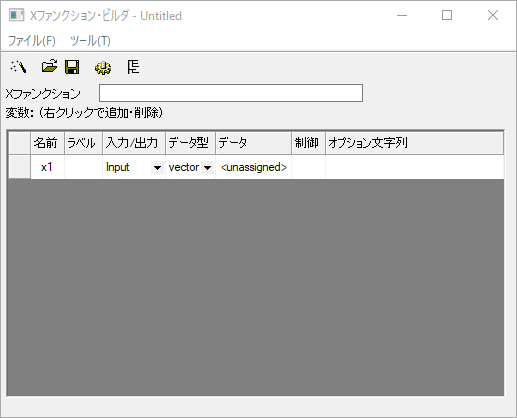The width and height of the screenshot is (517, 418).
Task: Open the ファイル(F) menu
Action: tap(32, 41)
